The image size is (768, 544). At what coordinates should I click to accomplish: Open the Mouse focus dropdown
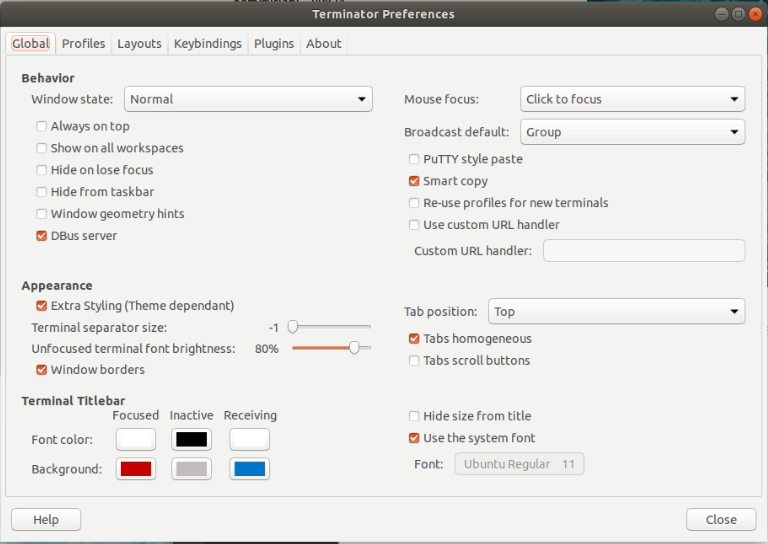click(x=632, y=99)
